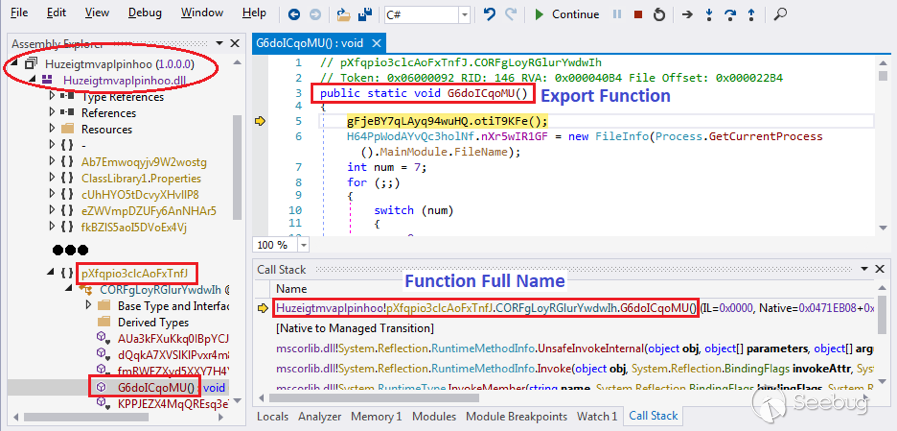The width and height of the screenshot is (897, 431).
Task: Stop debugging with the red square
Action: 638,15
